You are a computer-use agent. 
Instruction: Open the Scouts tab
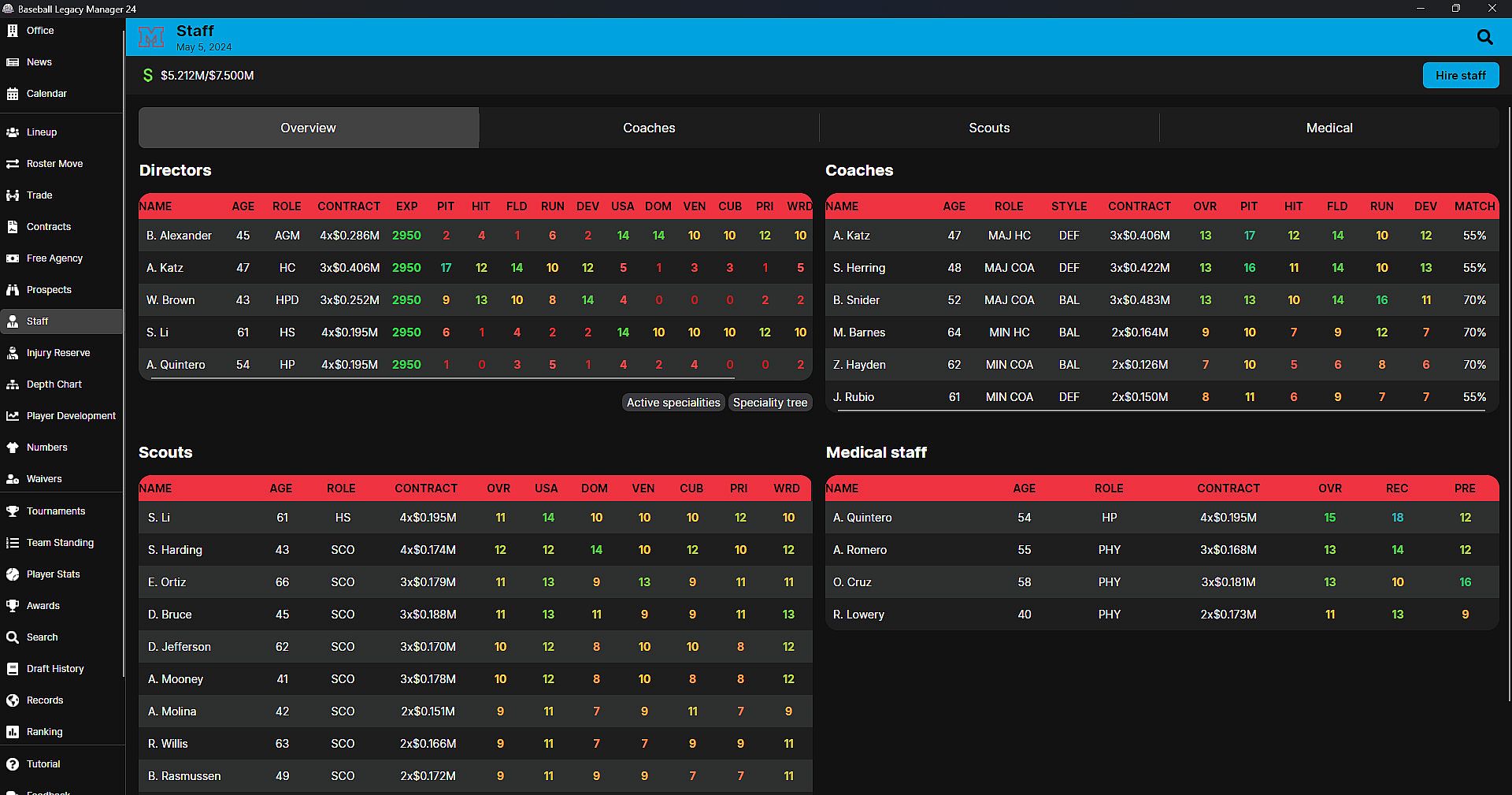click(989, 128)
